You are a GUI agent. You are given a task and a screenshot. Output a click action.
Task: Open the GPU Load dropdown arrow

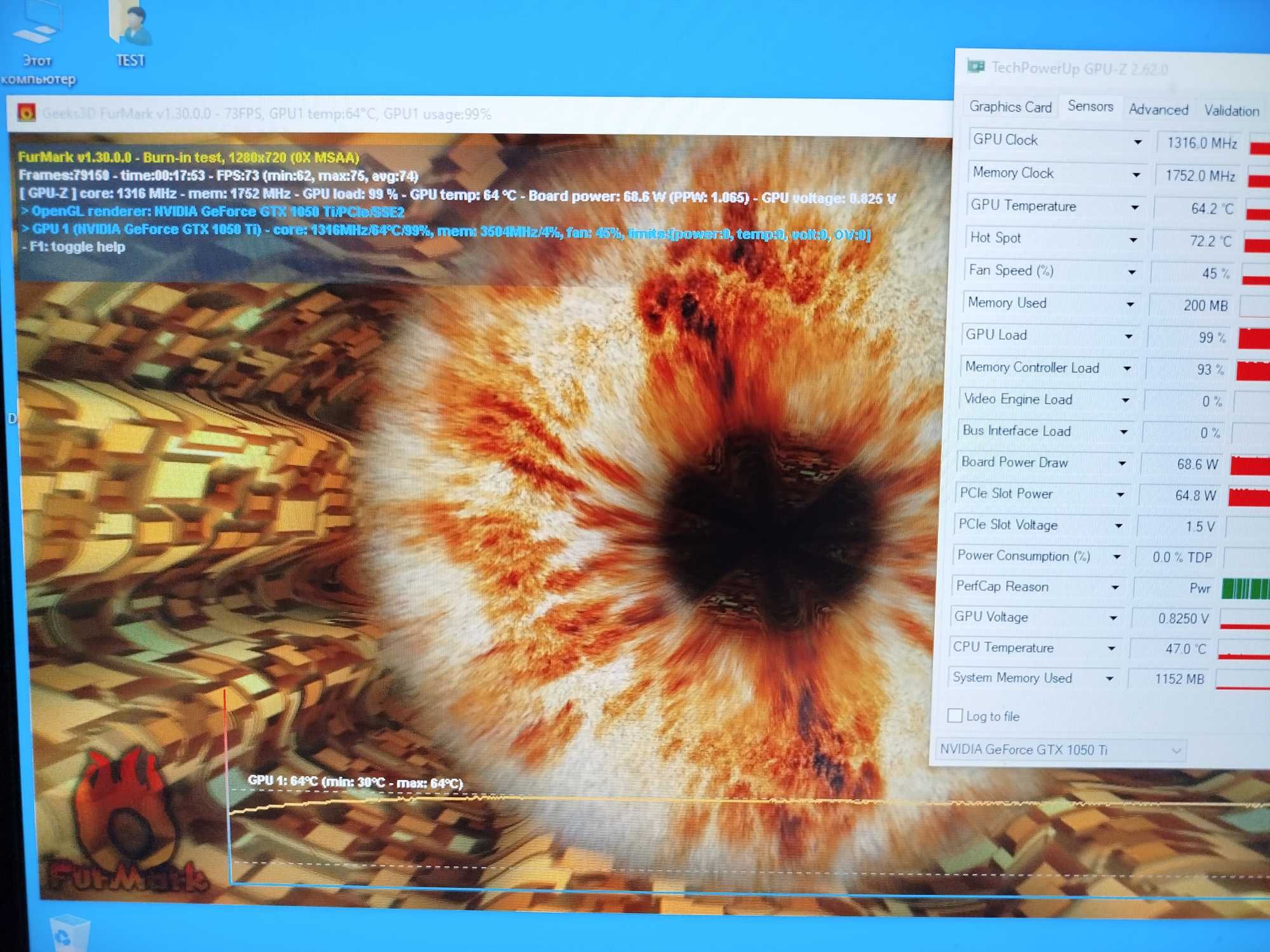1128,336
